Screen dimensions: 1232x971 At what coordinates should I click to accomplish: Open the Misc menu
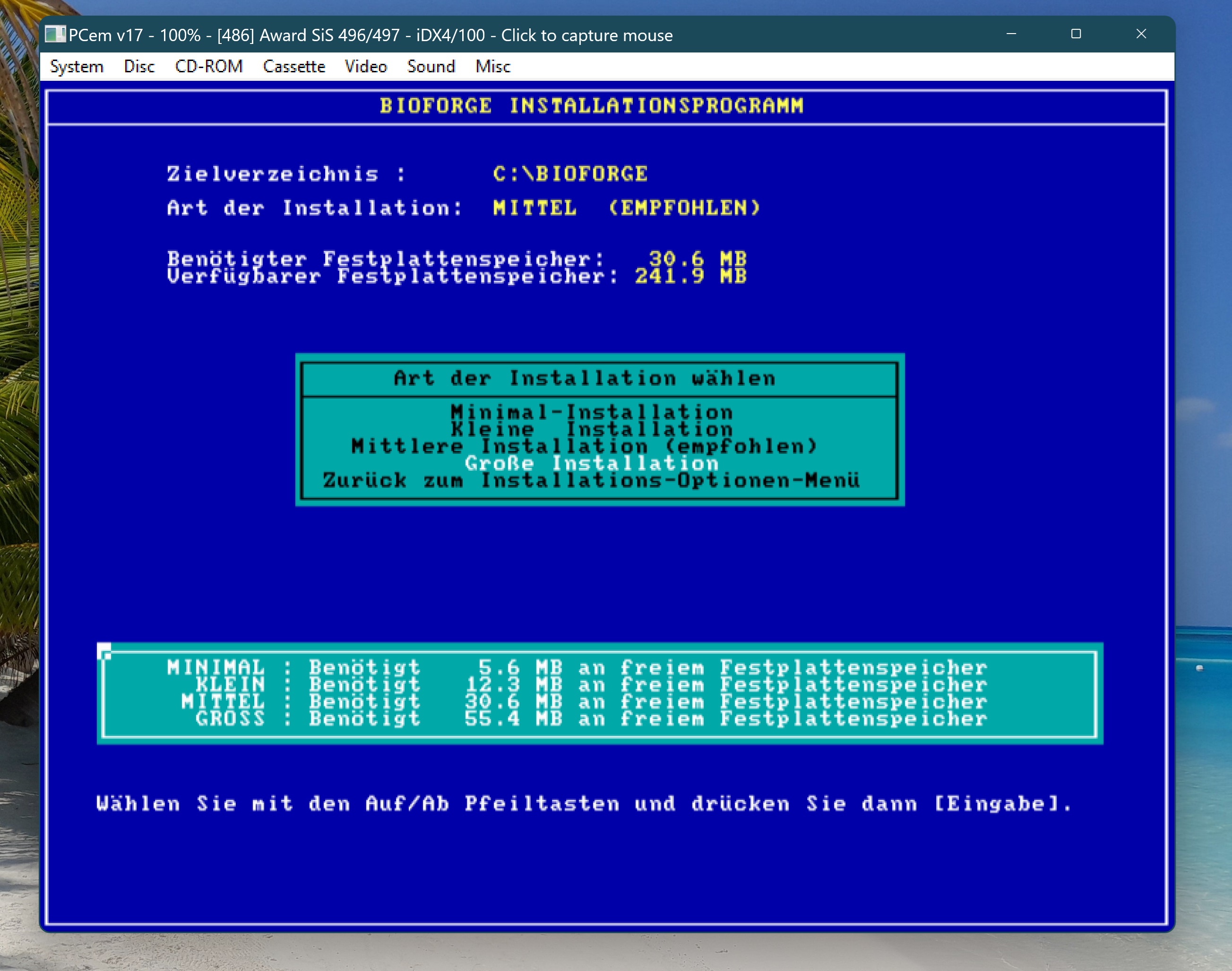tap(493, 67)
